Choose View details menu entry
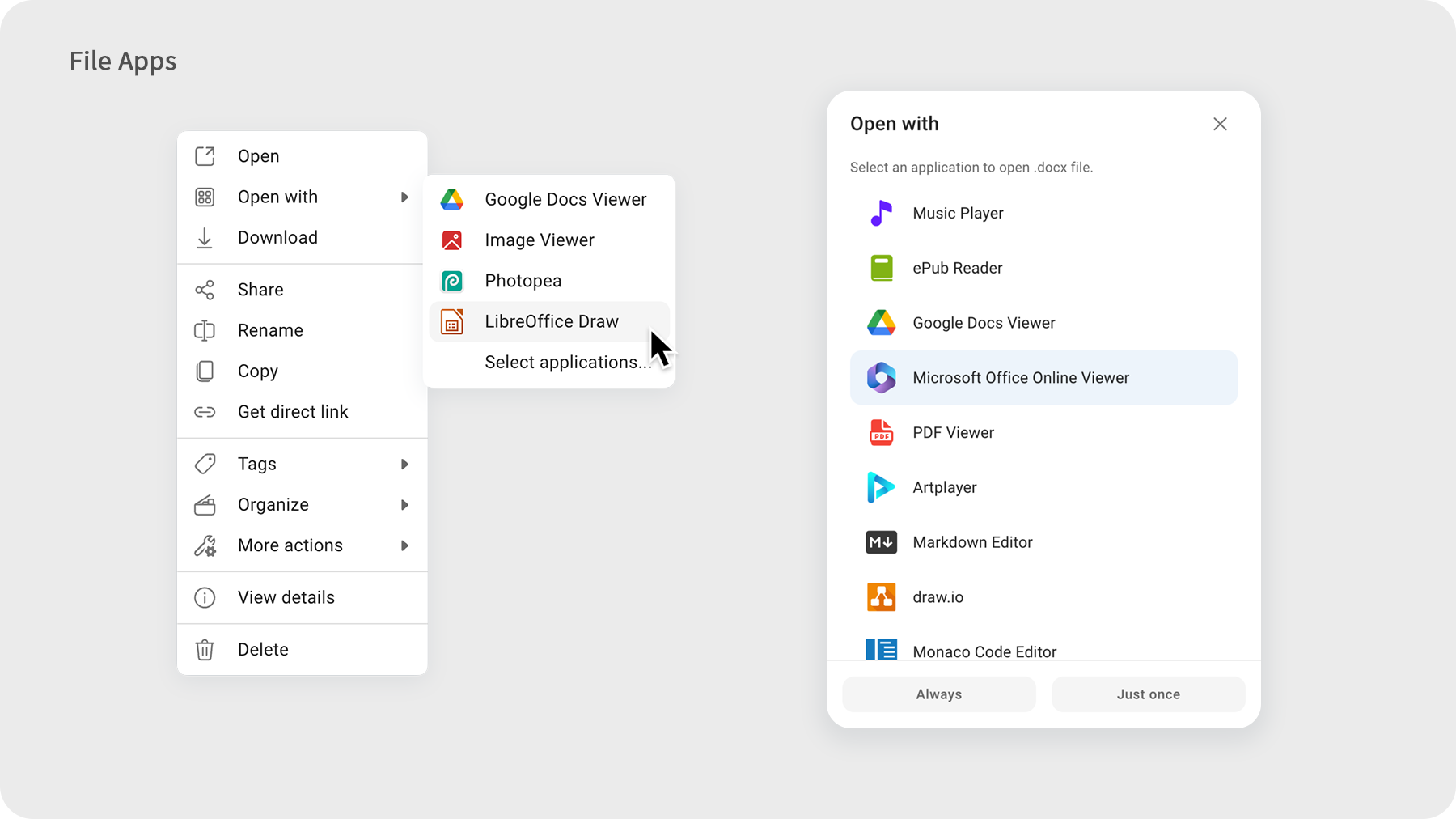The height and width of the screenshot is (819, 1456). coord(303,597)
